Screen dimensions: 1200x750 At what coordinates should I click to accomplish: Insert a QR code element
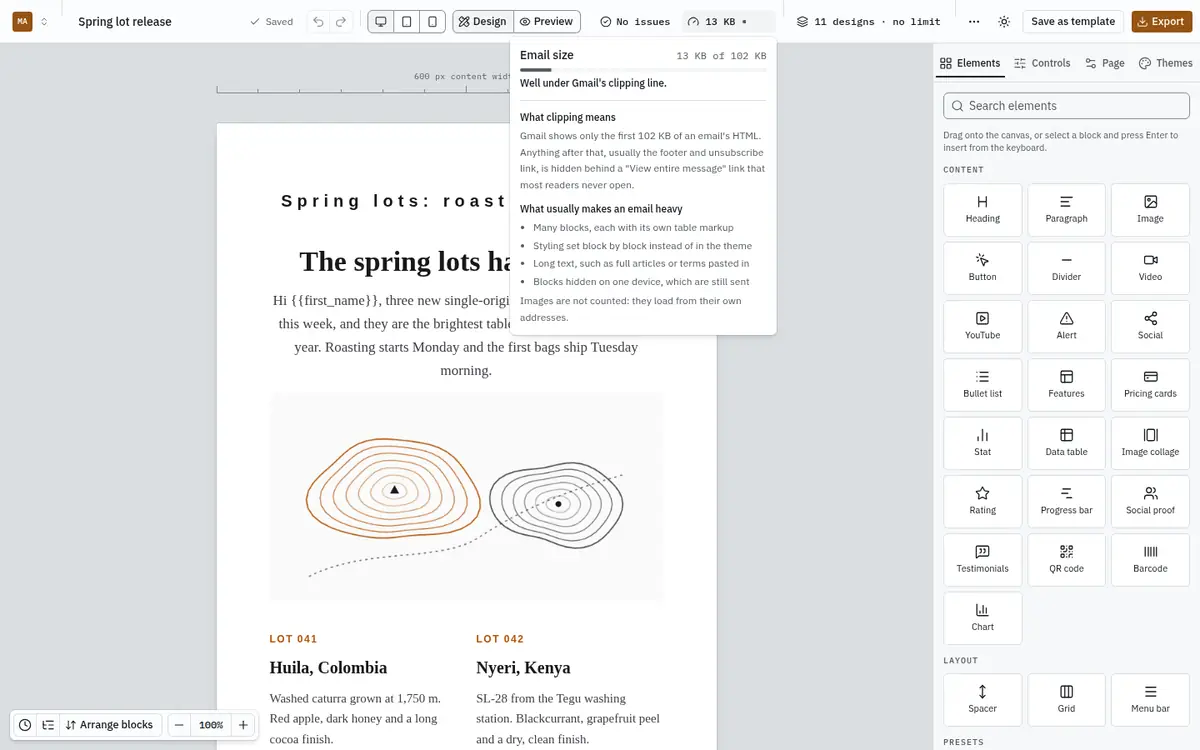1067,560
